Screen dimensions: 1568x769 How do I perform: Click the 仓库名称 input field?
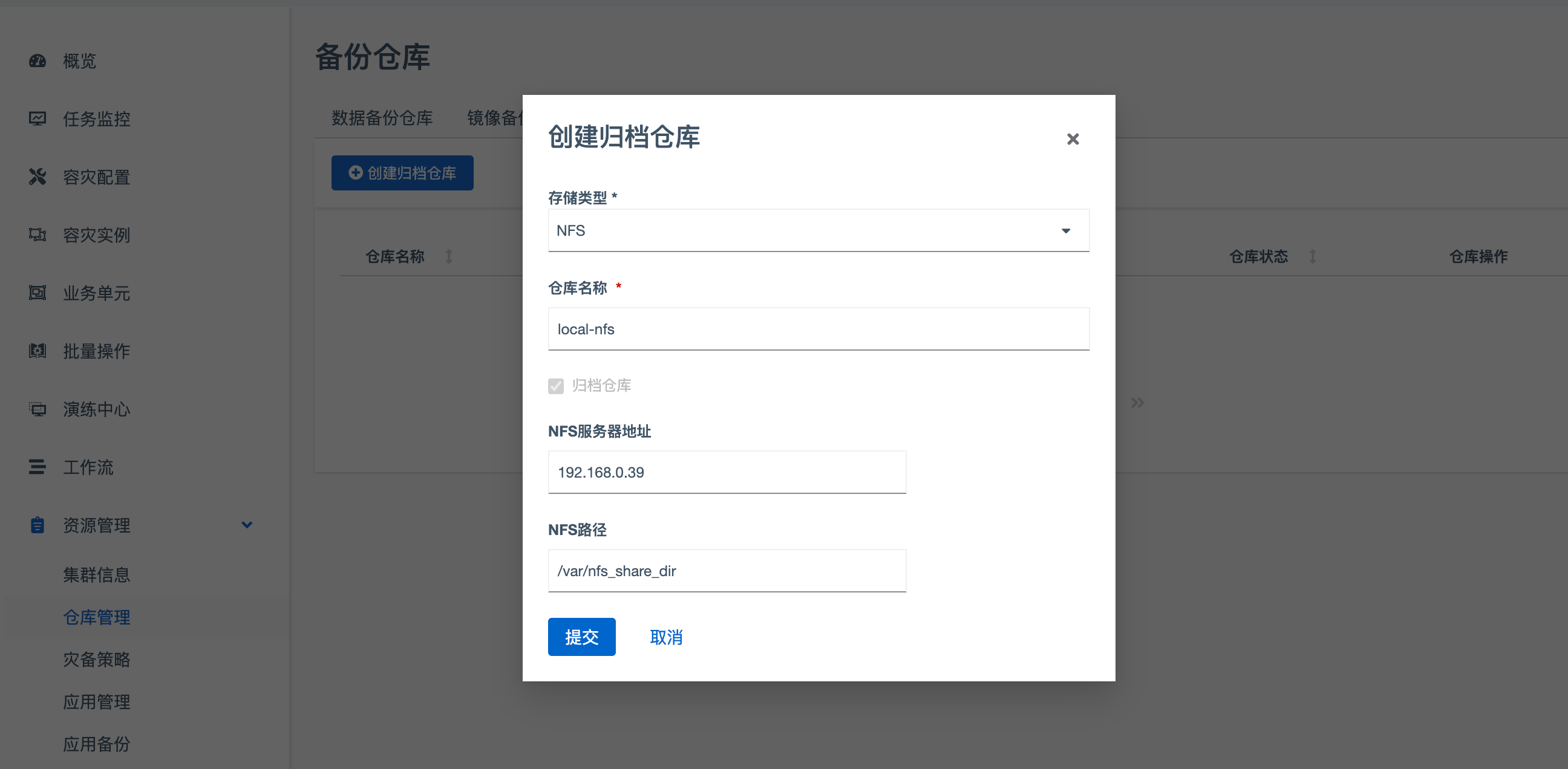818,329
